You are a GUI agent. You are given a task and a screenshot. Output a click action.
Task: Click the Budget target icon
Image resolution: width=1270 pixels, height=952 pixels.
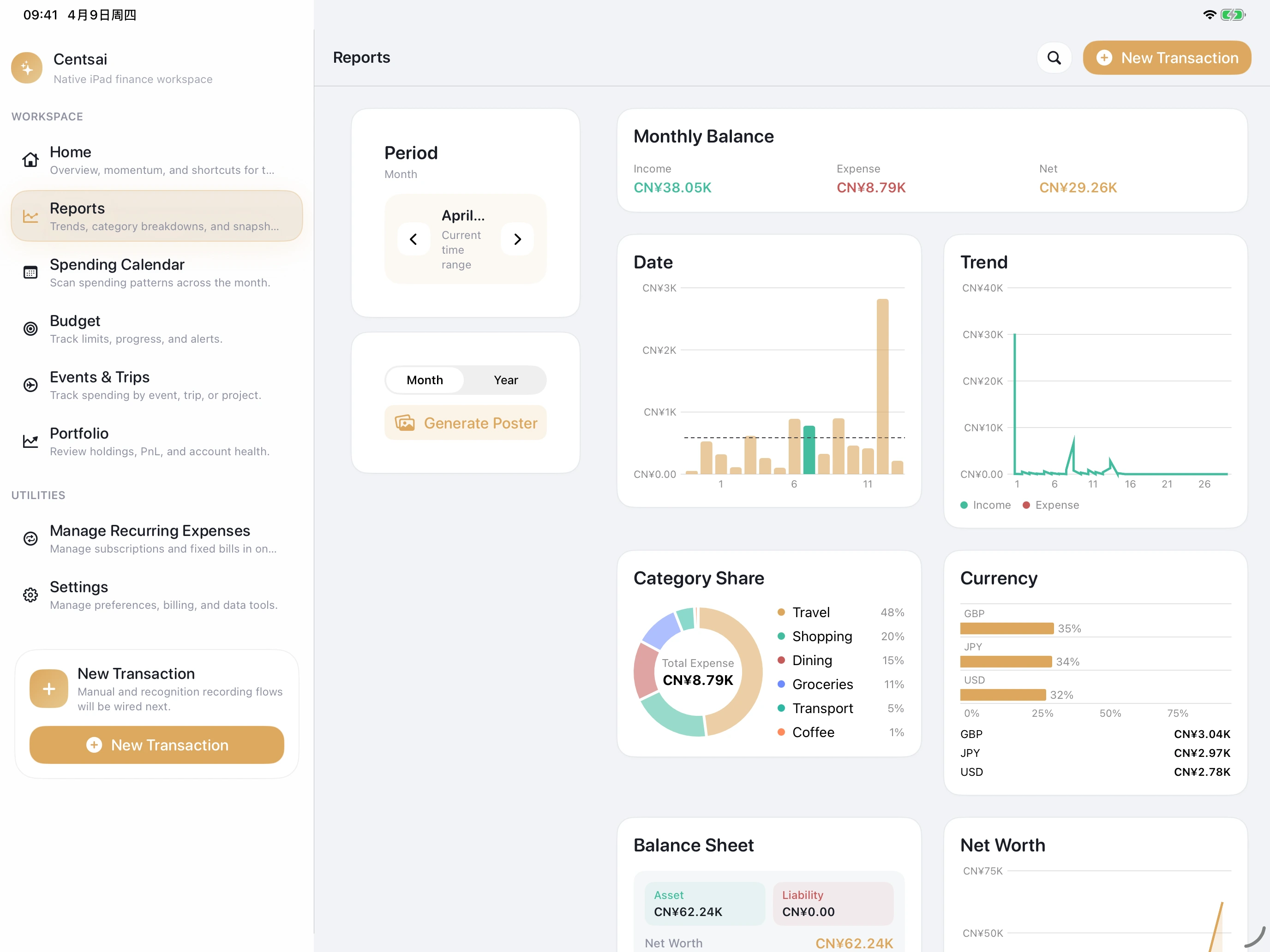point(30,329)
